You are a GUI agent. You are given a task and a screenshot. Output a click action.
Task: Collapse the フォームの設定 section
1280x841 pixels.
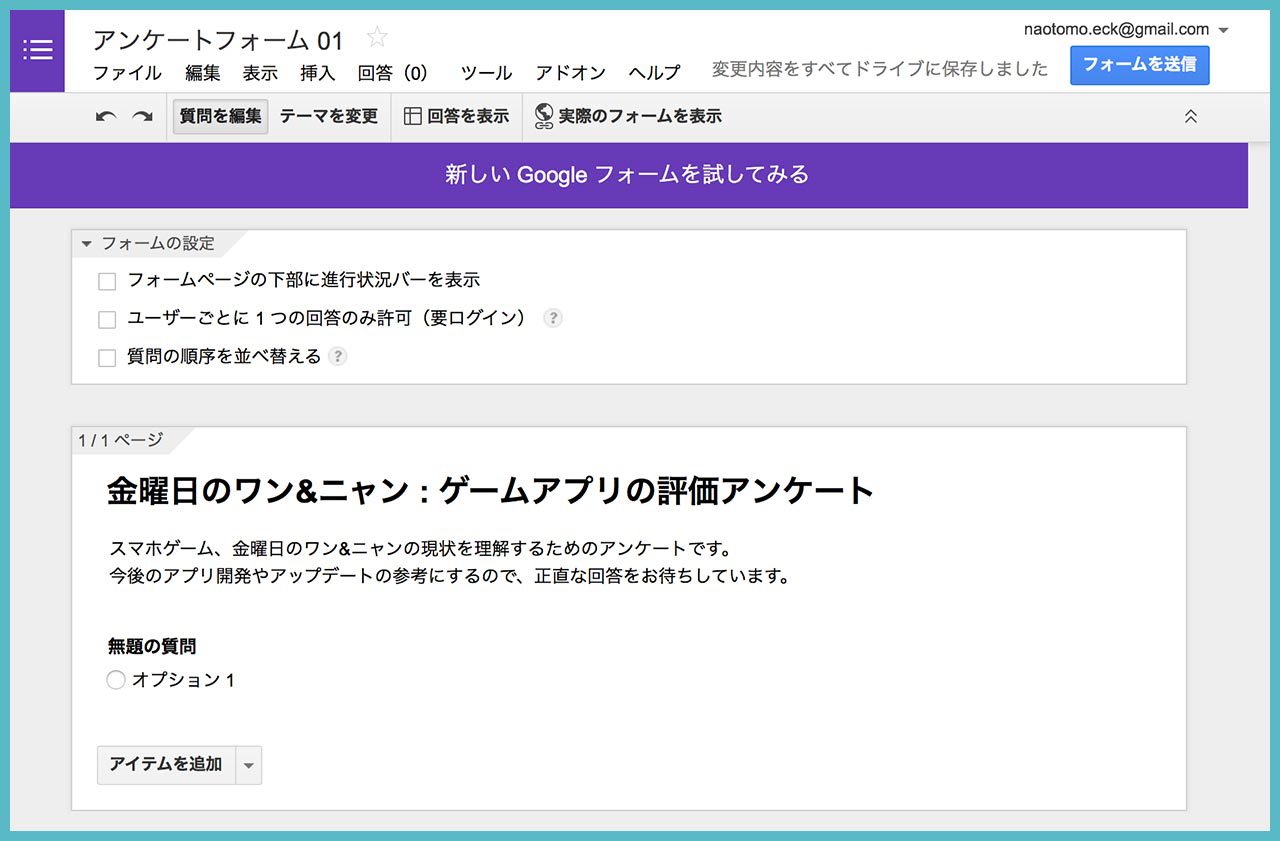pos(87,244)
